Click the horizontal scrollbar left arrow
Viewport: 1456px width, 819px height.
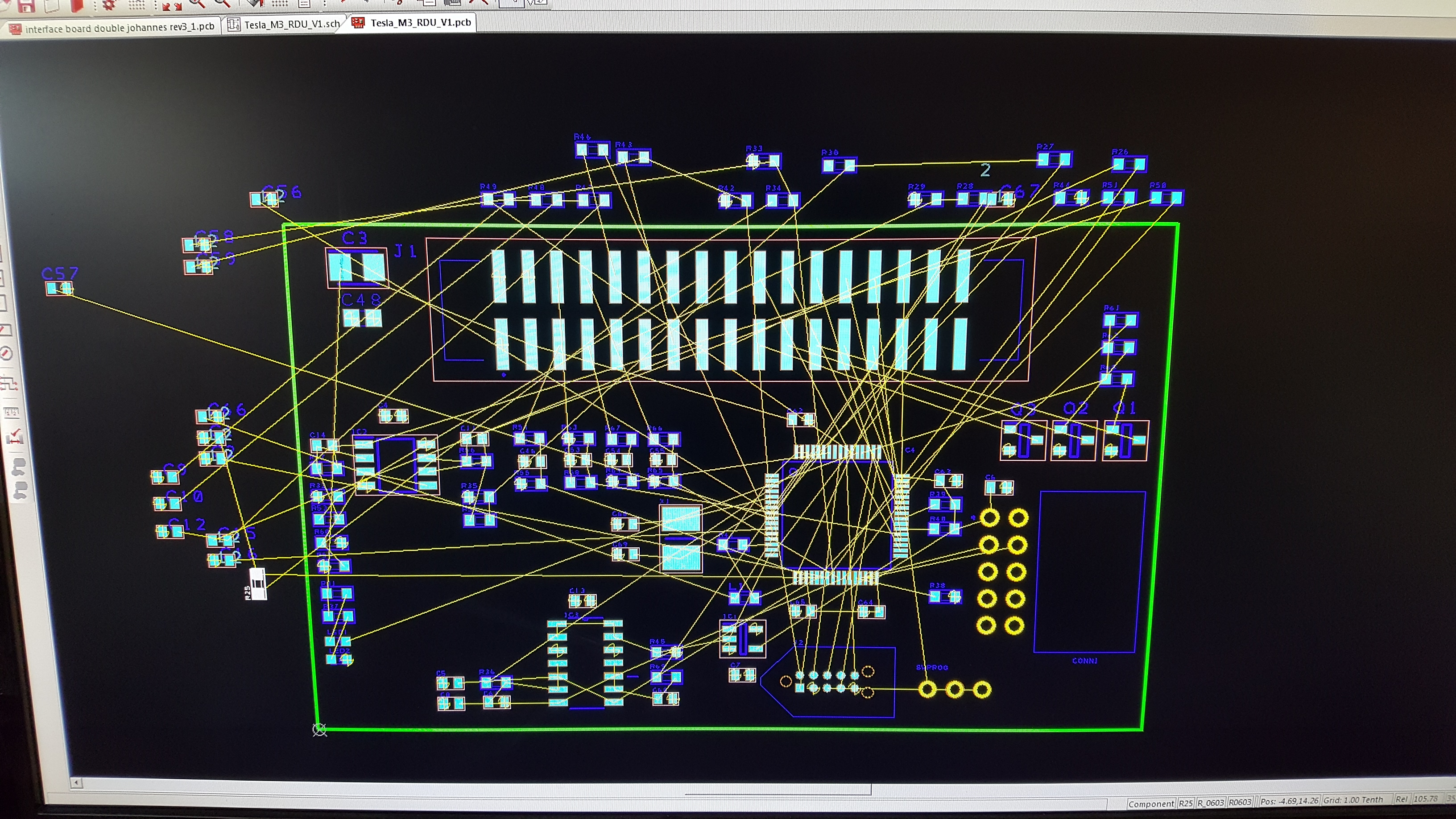pos(76,783)
